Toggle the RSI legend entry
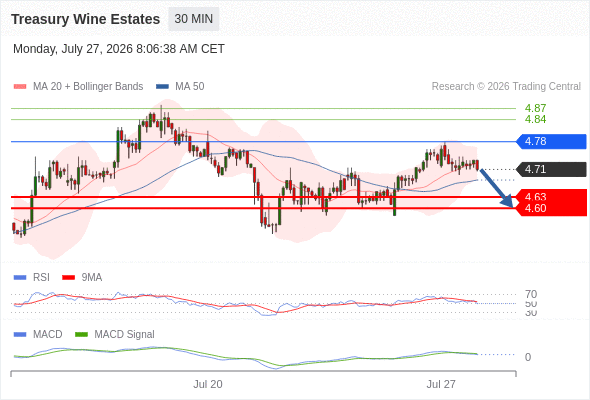Screen dimensions: 590x400 (x=32, y=277)
